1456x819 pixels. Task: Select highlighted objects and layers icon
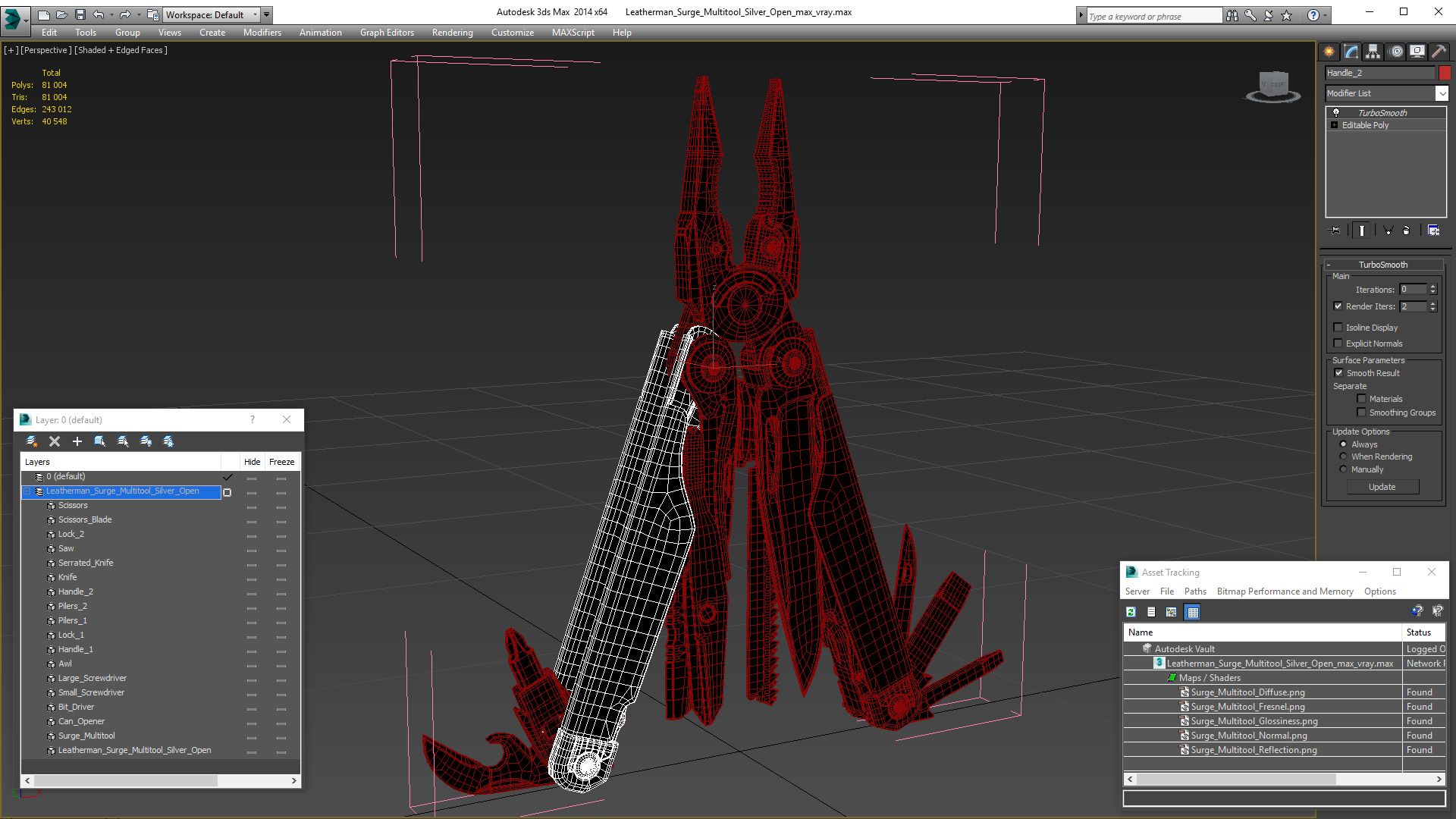[100, 441]
